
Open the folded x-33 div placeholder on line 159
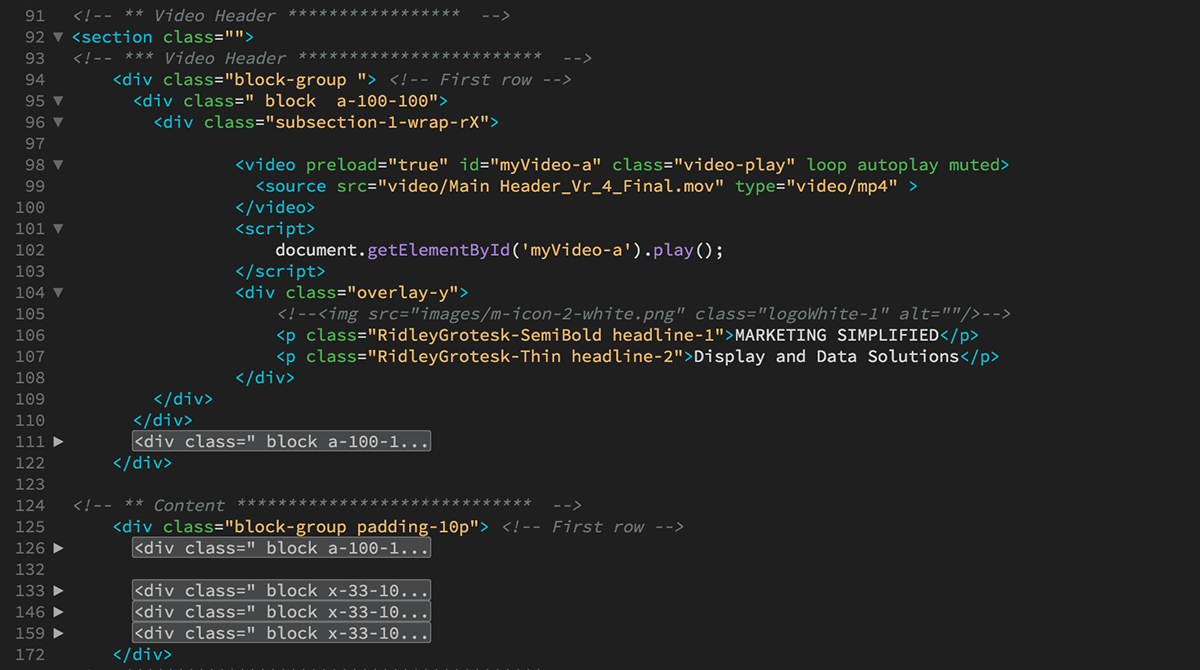[282, 633]
